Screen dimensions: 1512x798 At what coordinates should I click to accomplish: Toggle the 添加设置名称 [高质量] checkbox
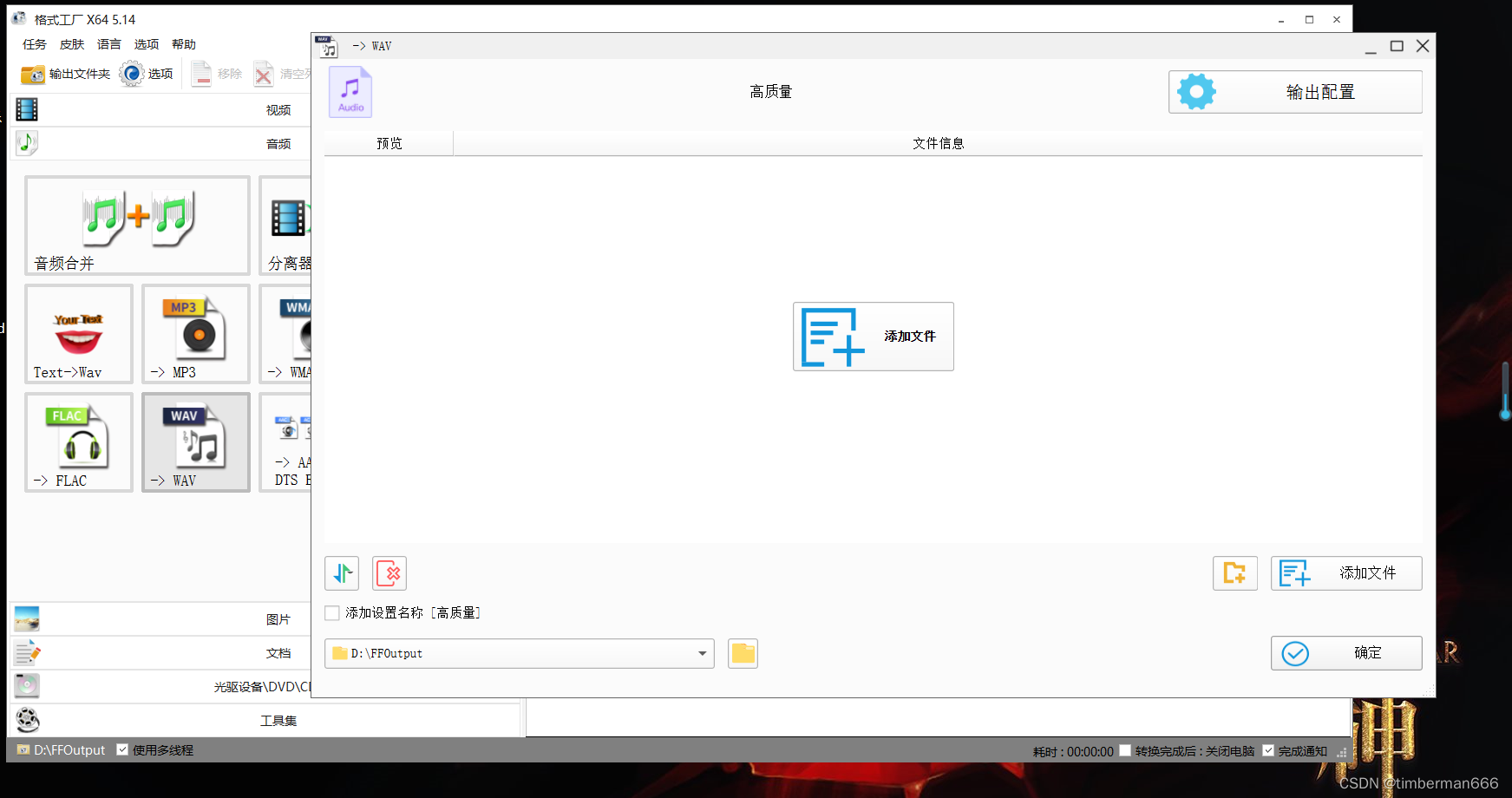click(332, 613)
